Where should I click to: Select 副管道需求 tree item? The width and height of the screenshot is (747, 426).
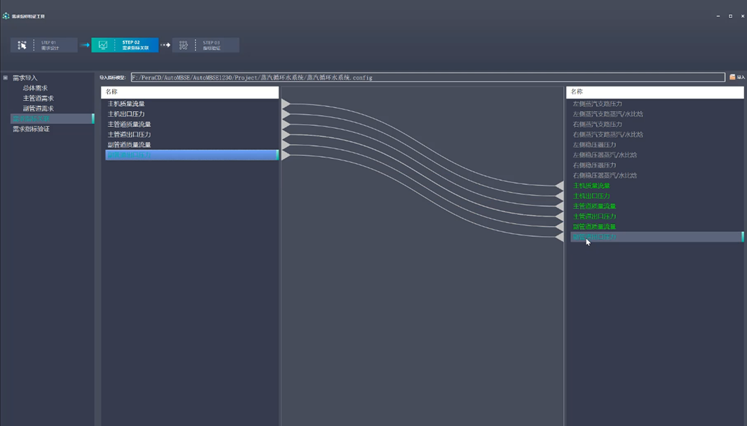point(38,108)
